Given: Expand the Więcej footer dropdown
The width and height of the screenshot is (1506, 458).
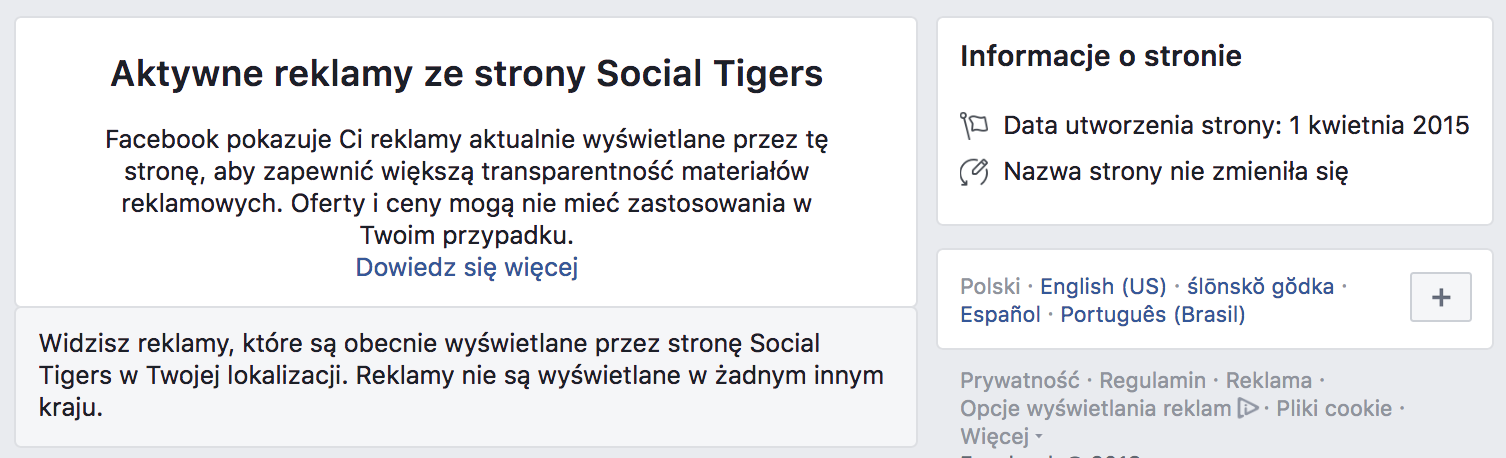Looking at the screenshot, I should pyautogui.click(x=1001, y=436).
